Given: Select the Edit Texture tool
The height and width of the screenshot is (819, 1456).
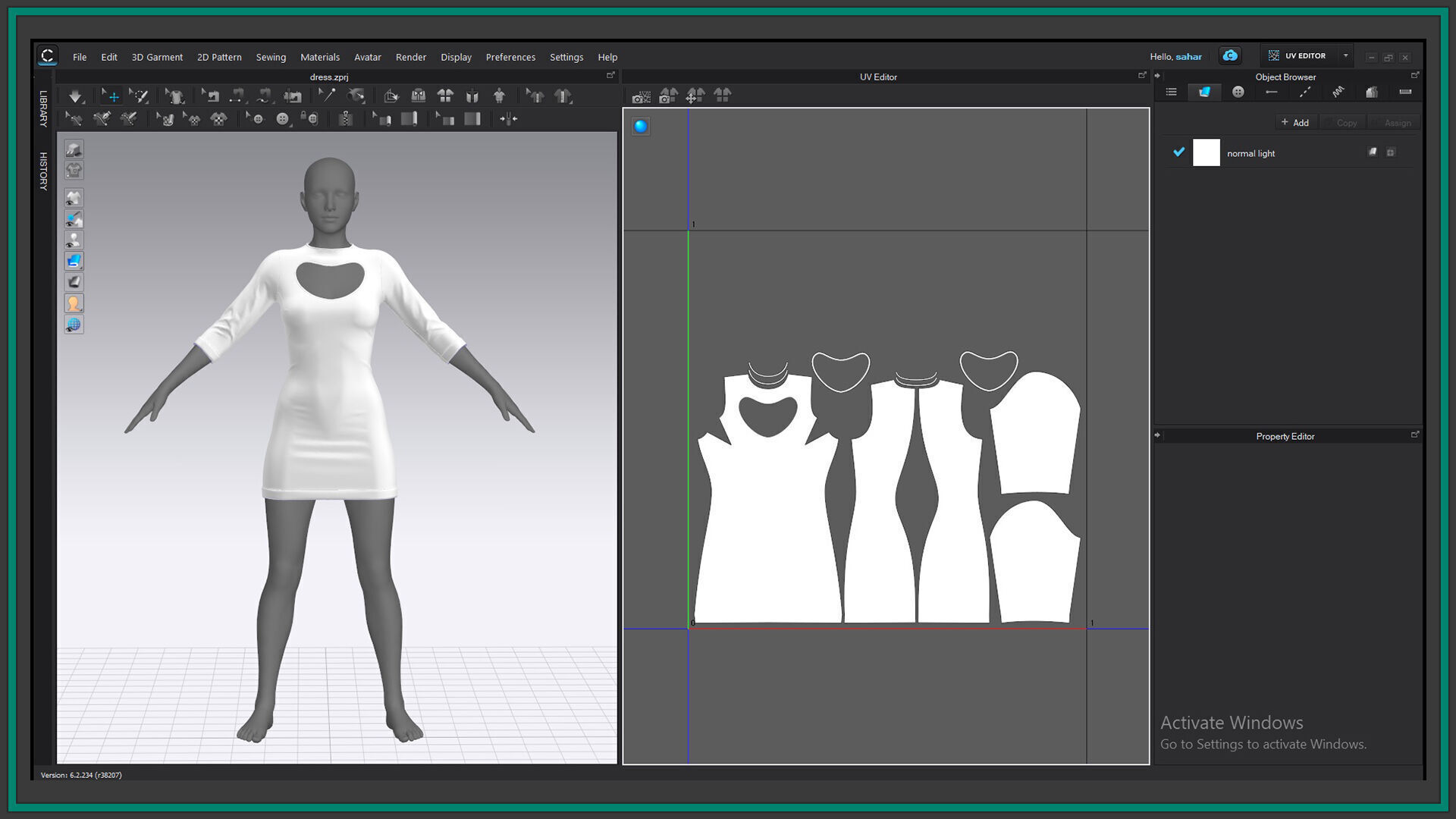Looking at the screenshot, I should (165, 119).
